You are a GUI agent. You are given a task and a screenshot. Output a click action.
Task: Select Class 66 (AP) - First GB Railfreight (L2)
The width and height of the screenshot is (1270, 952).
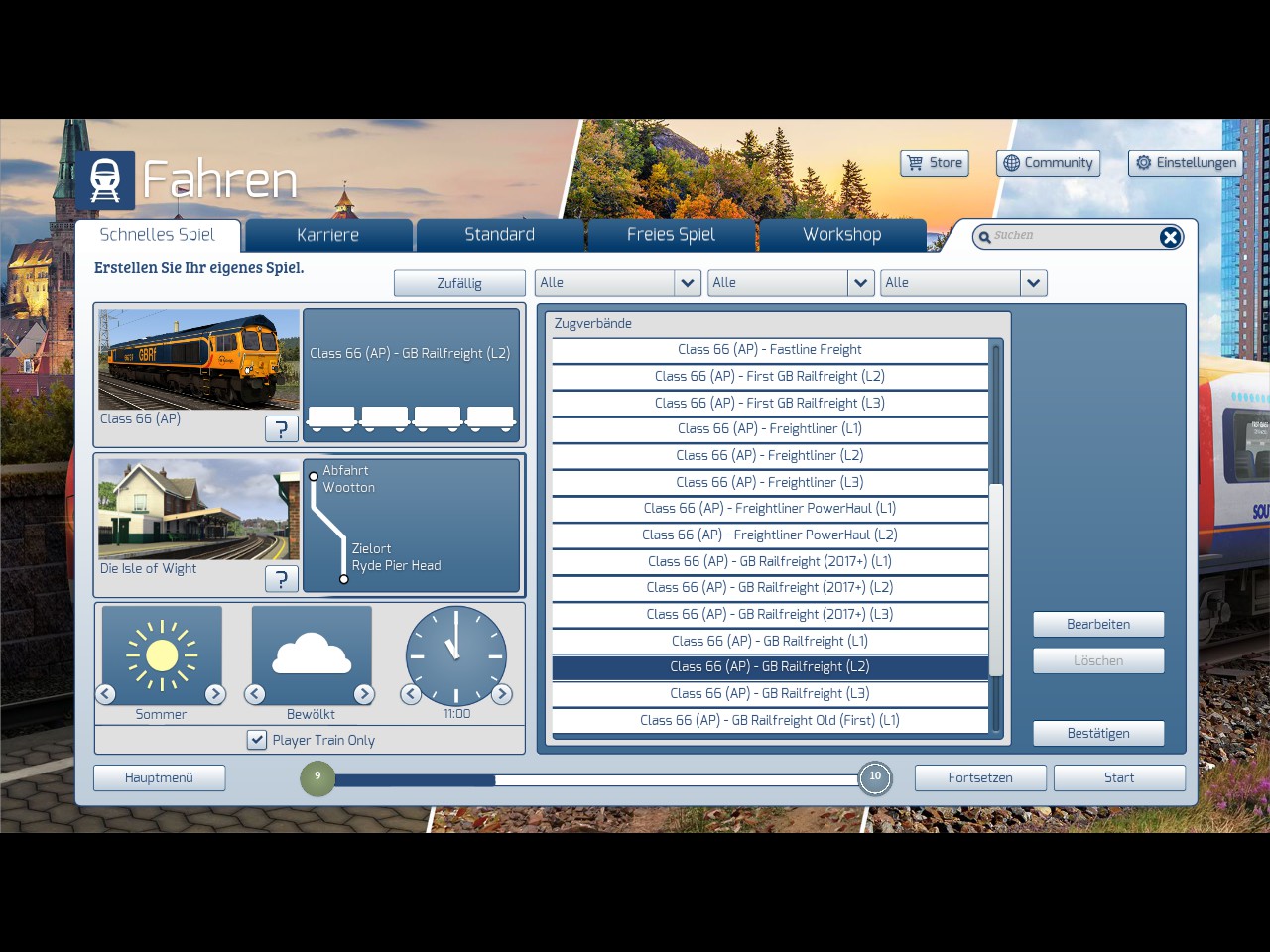770,376
